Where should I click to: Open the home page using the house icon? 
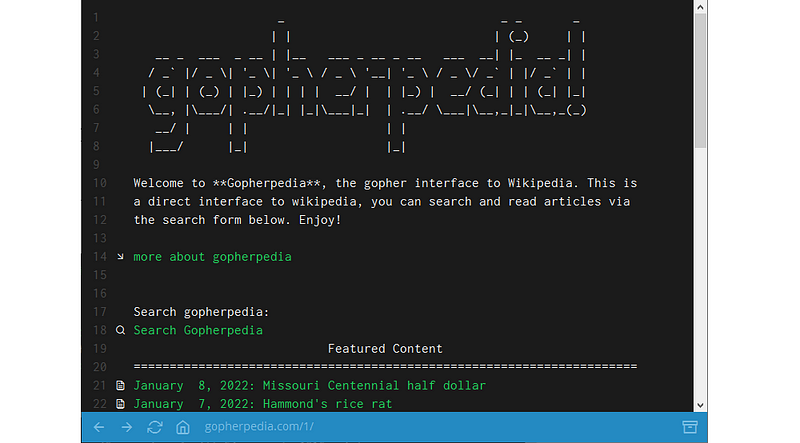183,427
